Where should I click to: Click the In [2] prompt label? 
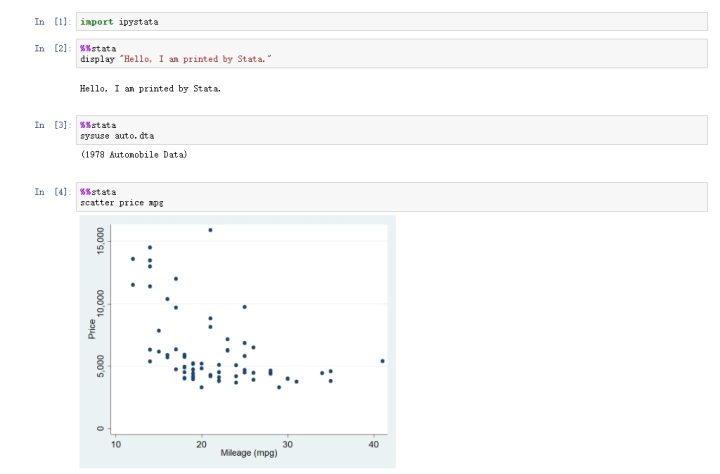53,48
